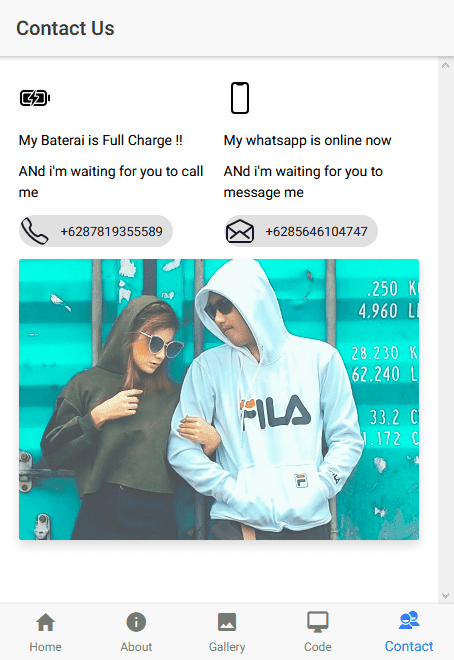Message the WhatsApp number +6285646104747 chip

point(301,231)
